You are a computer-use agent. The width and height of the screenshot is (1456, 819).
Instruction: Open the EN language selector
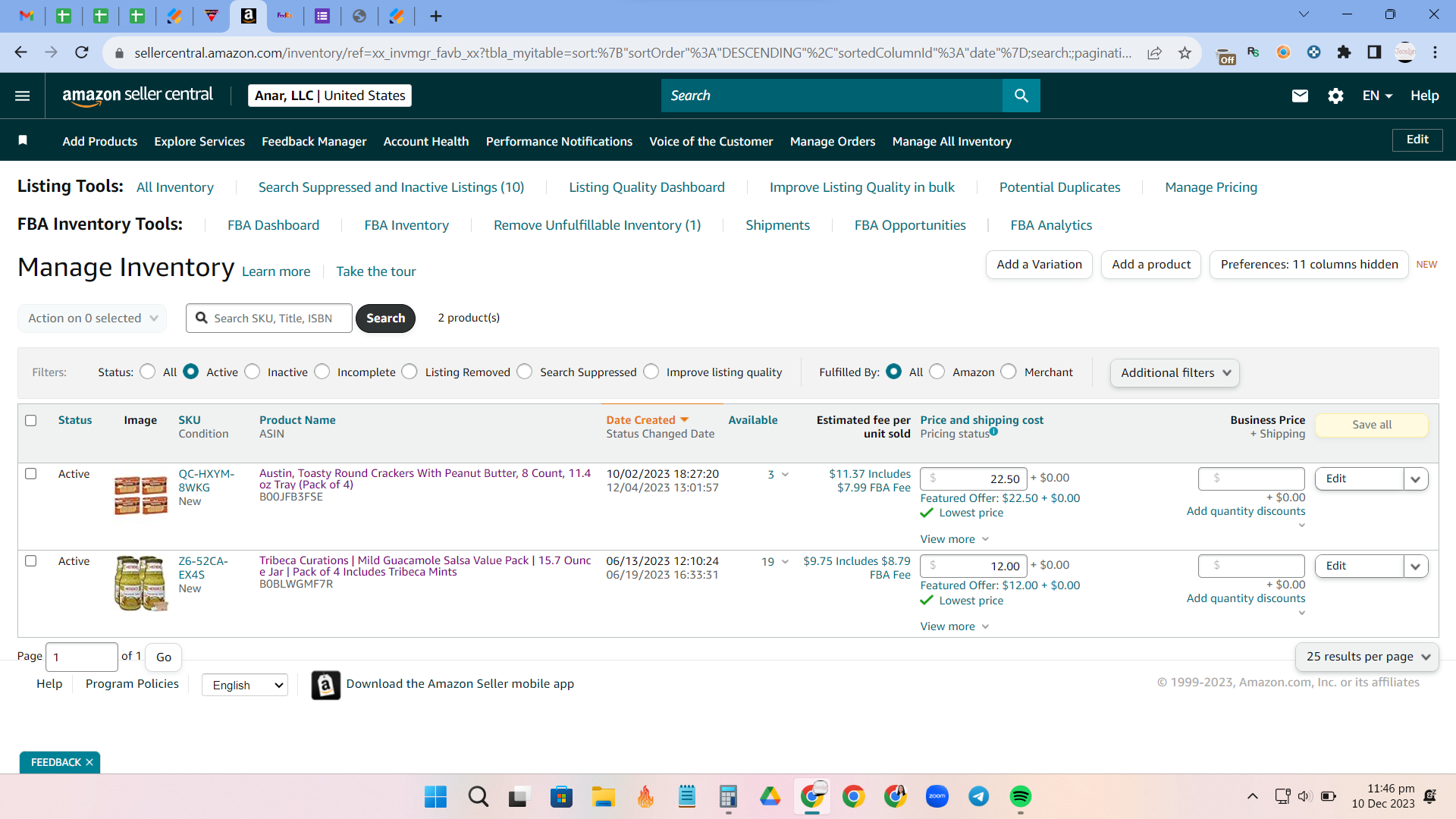(x=1377, y=96)
